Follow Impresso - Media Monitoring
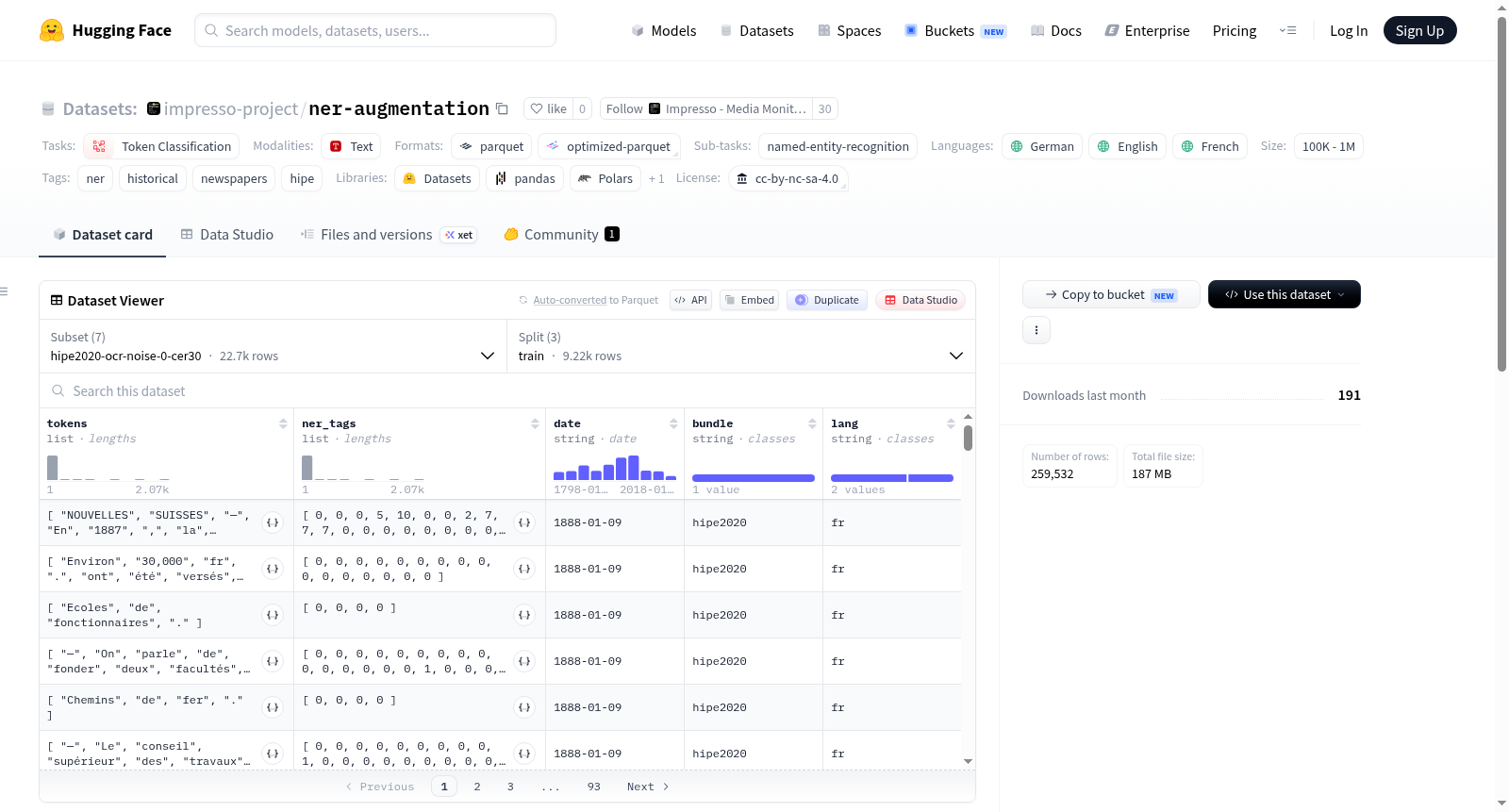 [706, 108]
